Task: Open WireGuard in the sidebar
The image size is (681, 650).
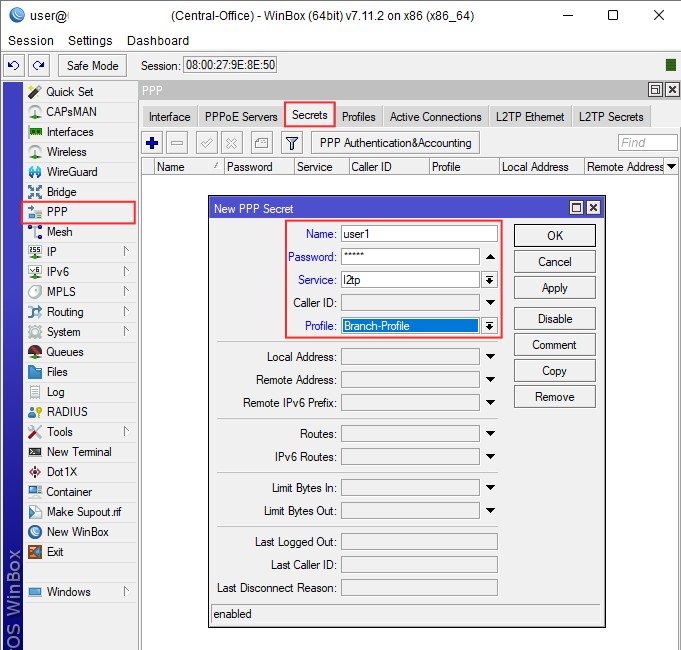Action: 72,172
